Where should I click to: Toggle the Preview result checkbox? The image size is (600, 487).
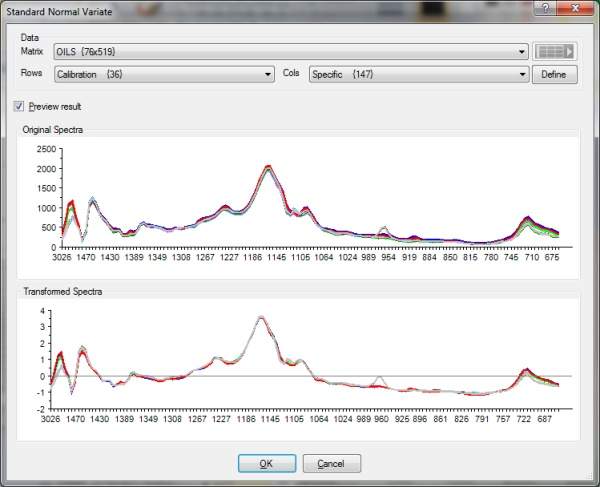[20, 106]
